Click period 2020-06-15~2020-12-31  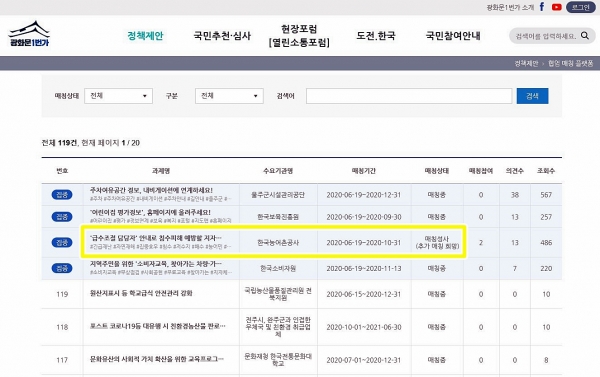point(364,294)
